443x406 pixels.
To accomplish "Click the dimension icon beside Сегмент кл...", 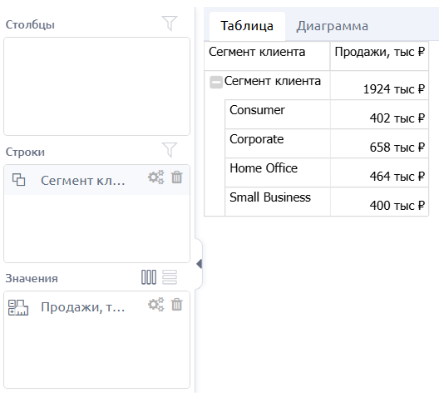I will pyautogui.click(x=19, y=180).
